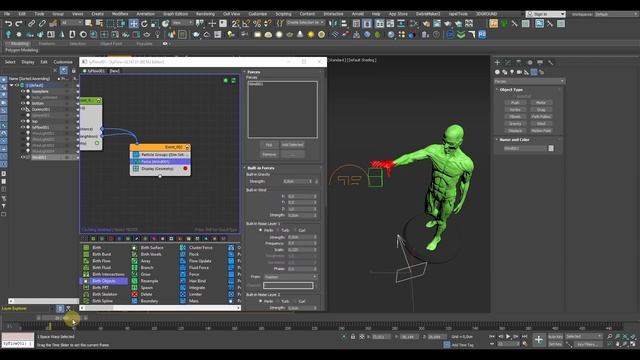The image size is (640, 360).
Task: Click the Gravity space warp button
Action: tap(515, 124)
